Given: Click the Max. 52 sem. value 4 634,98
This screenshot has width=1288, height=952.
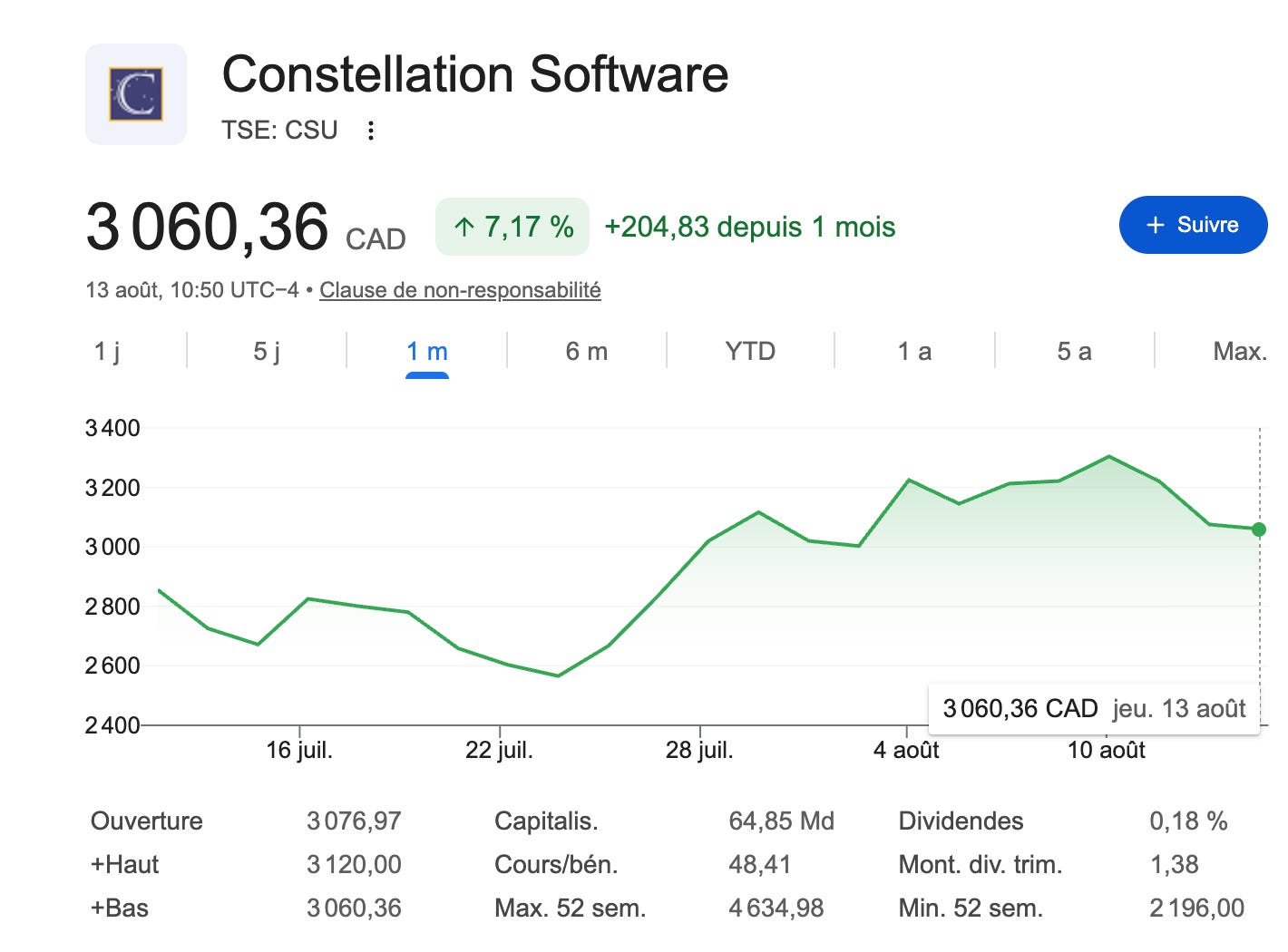Looking at the screenshot, I should 776,908.
